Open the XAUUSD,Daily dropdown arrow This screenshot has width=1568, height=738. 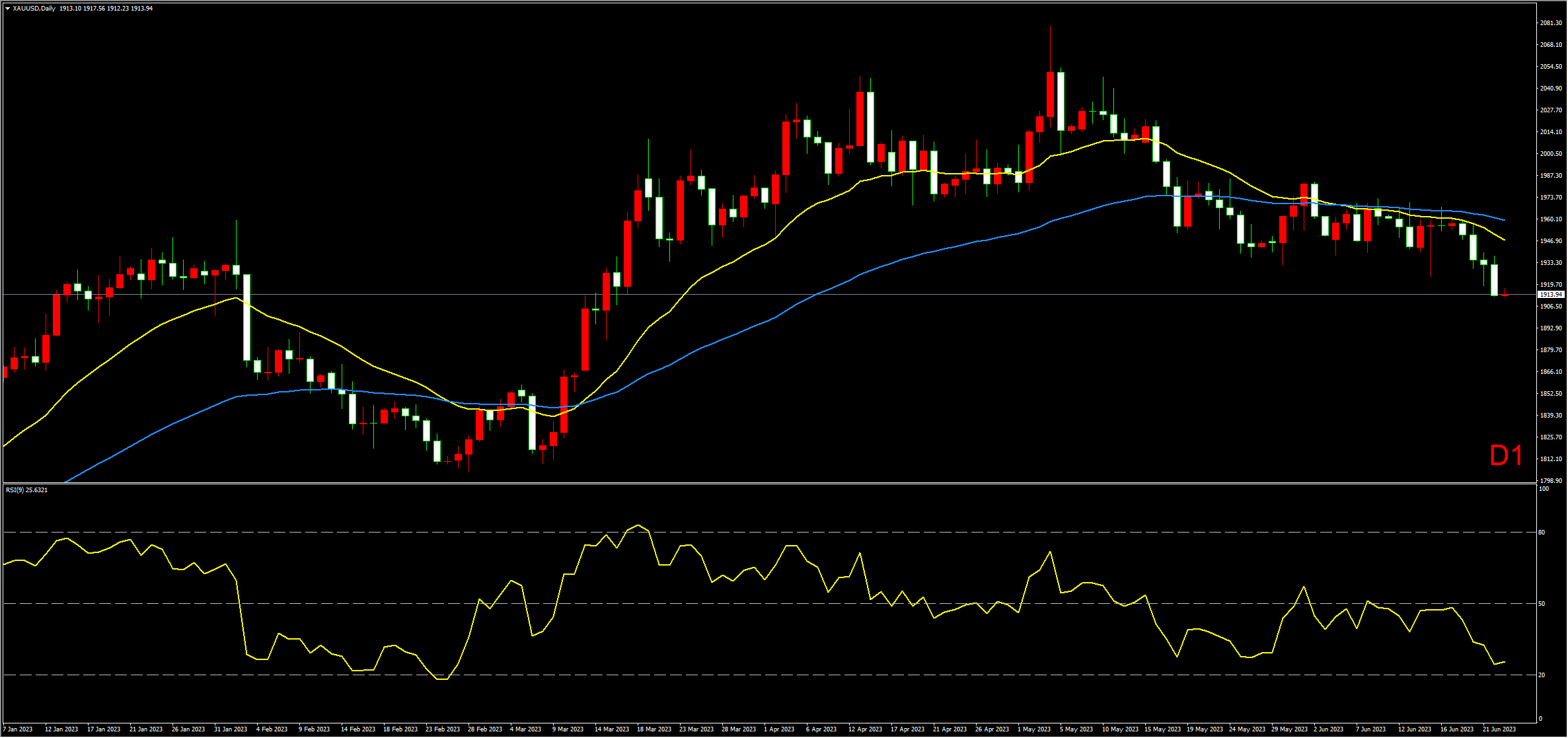coord(7,9)
